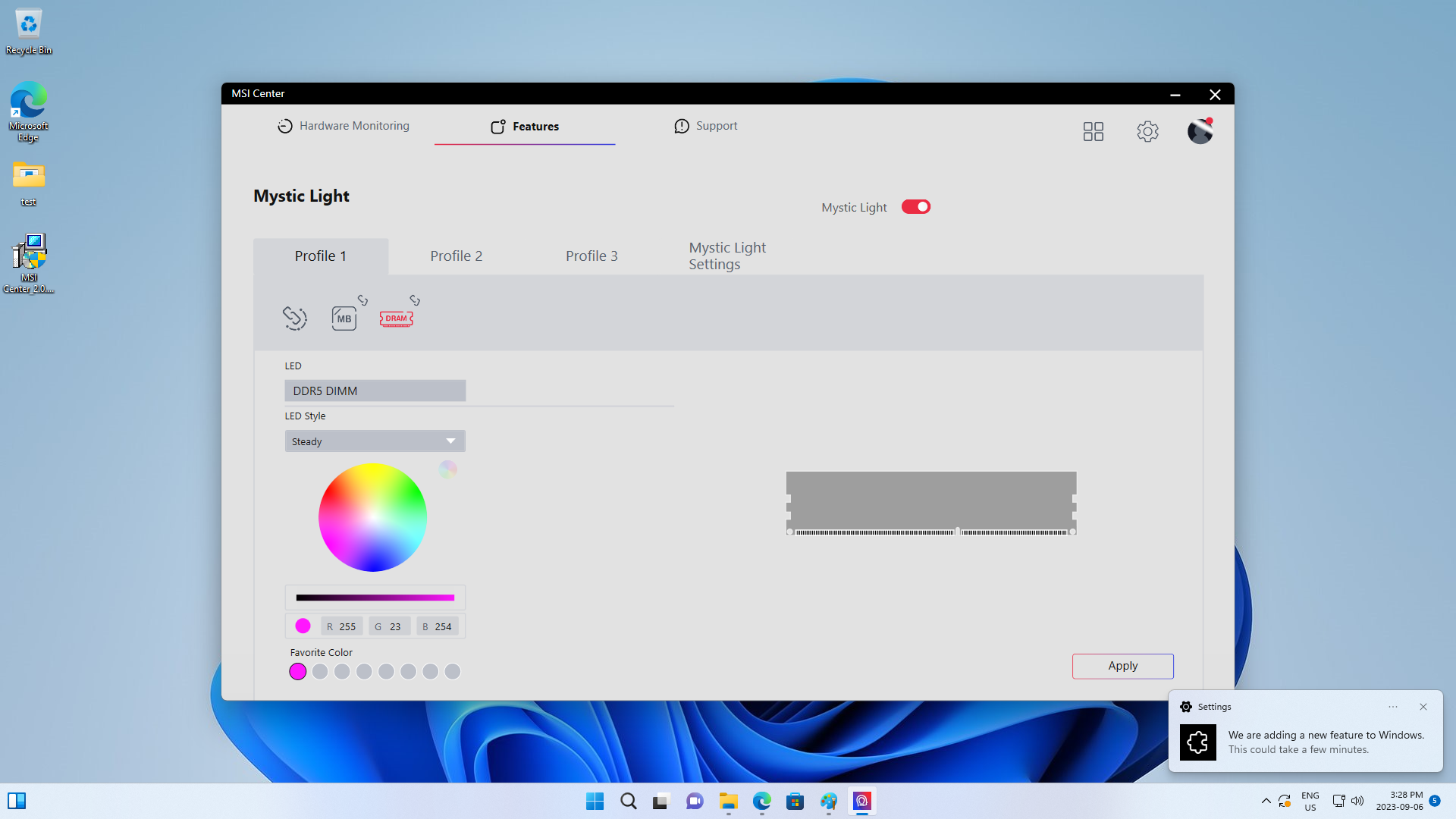Open the colorful taskbar app next to Store

click(829, 802)
